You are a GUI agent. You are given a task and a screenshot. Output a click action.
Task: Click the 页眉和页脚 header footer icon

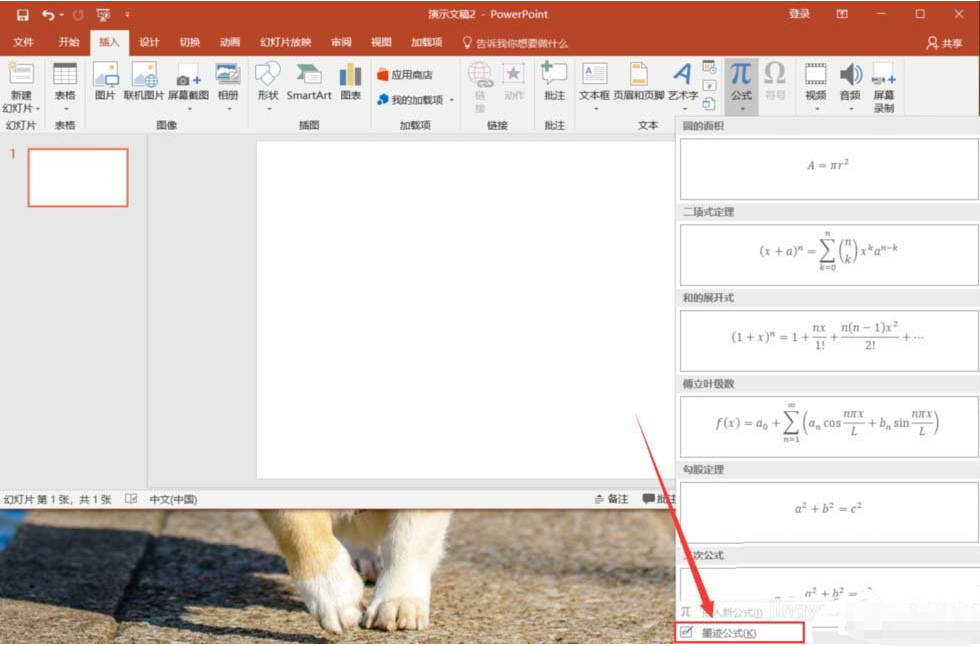tap(637, 81)
